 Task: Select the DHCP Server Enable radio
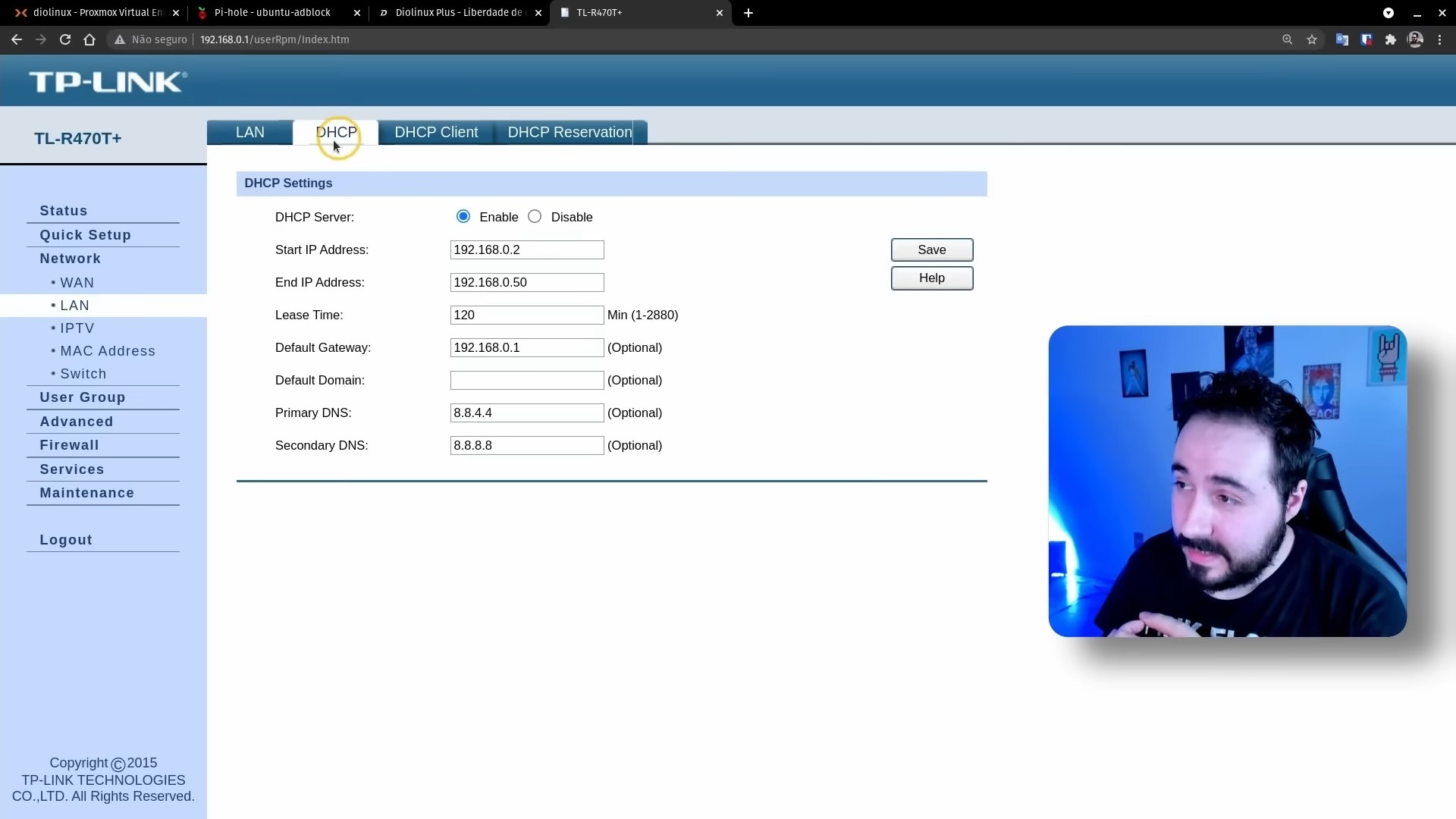point(463,217)
